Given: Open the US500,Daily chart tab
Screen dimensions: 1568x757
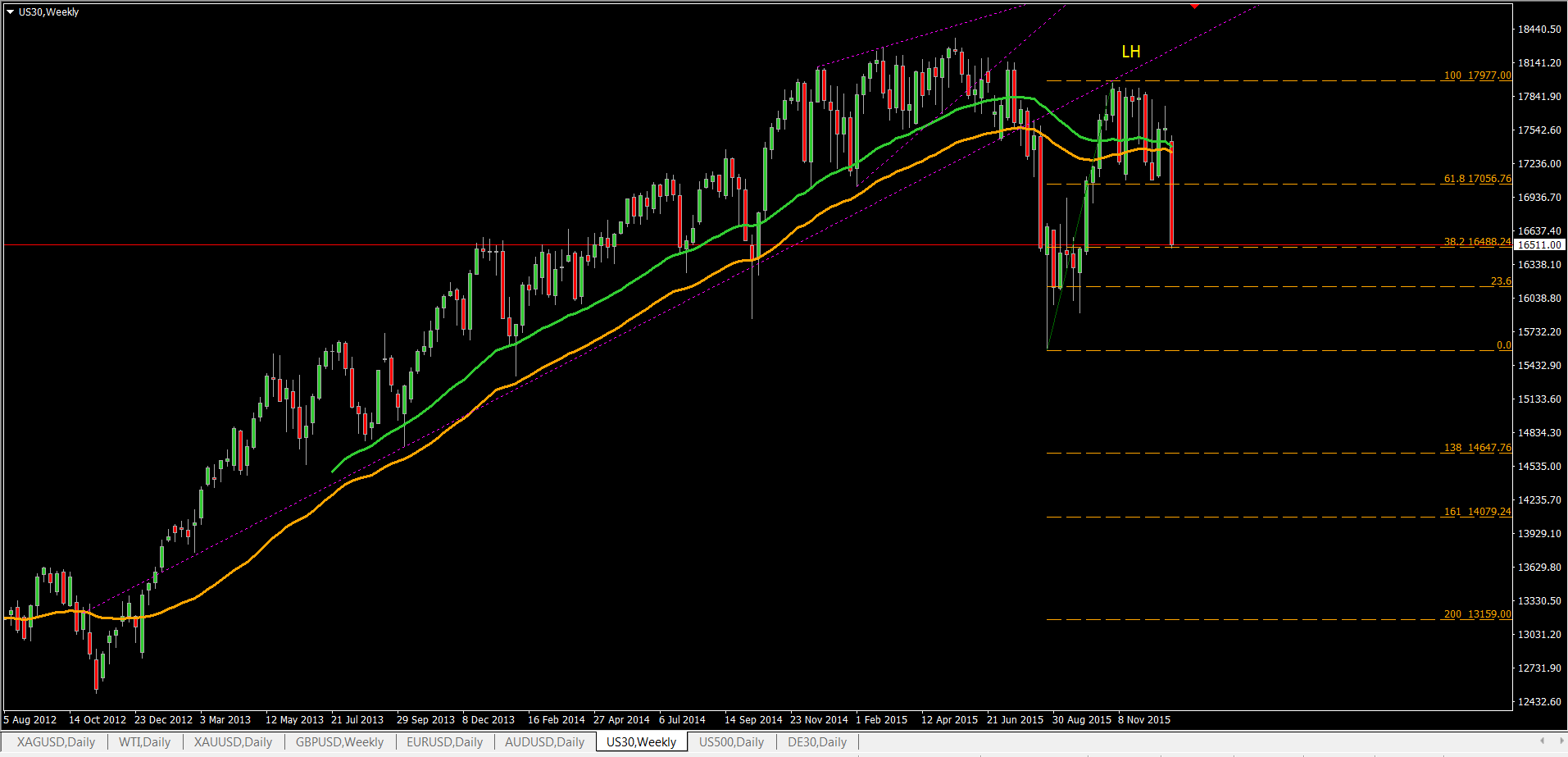Looking at the screenshot, I should 731,742.
